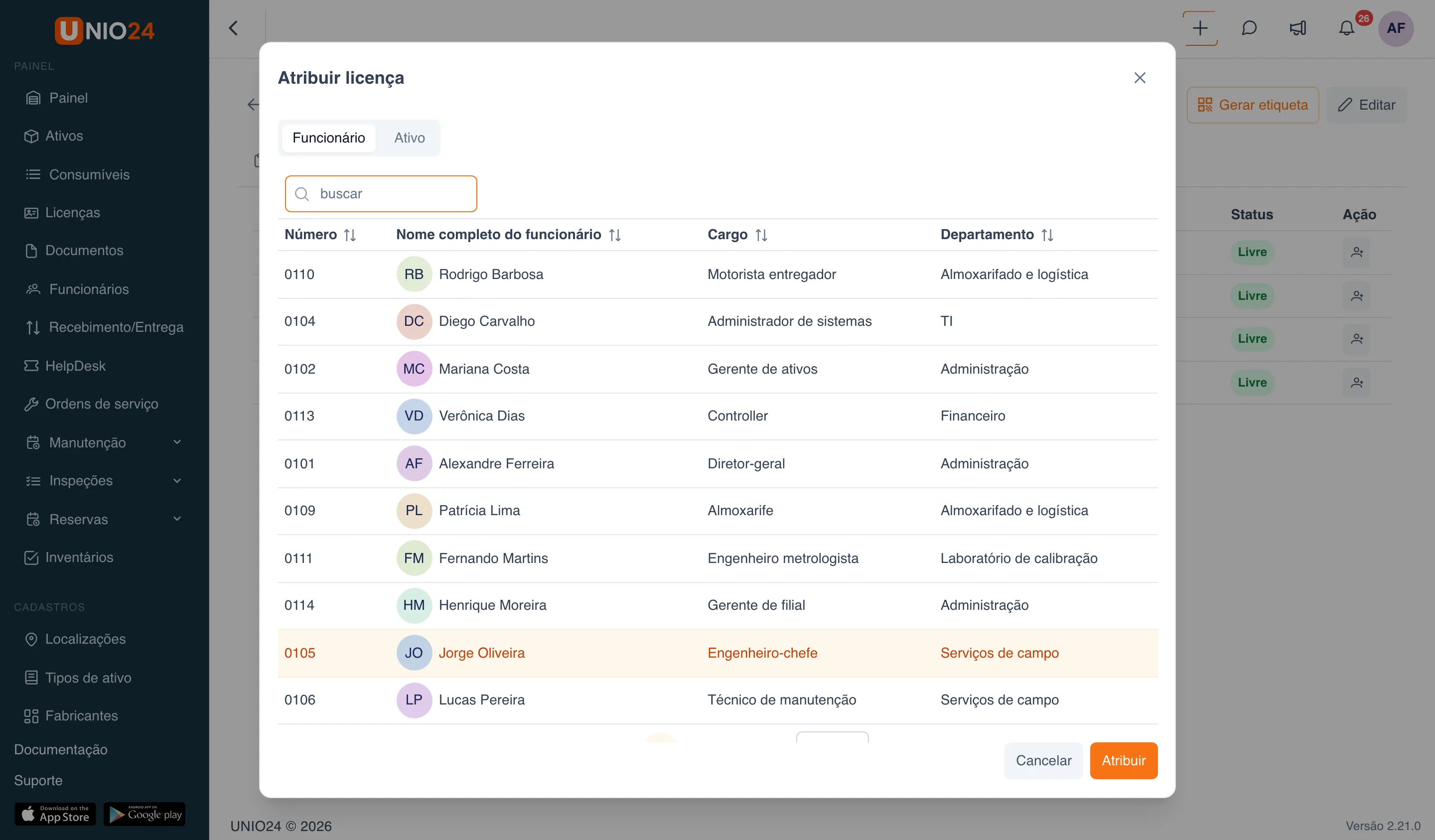Image resolution: width=1435 pixels, height=840 pixels.
Task: Sort by Nome completo do funcionário arrows
Action: pyautogui.click(x=614, y=235)
